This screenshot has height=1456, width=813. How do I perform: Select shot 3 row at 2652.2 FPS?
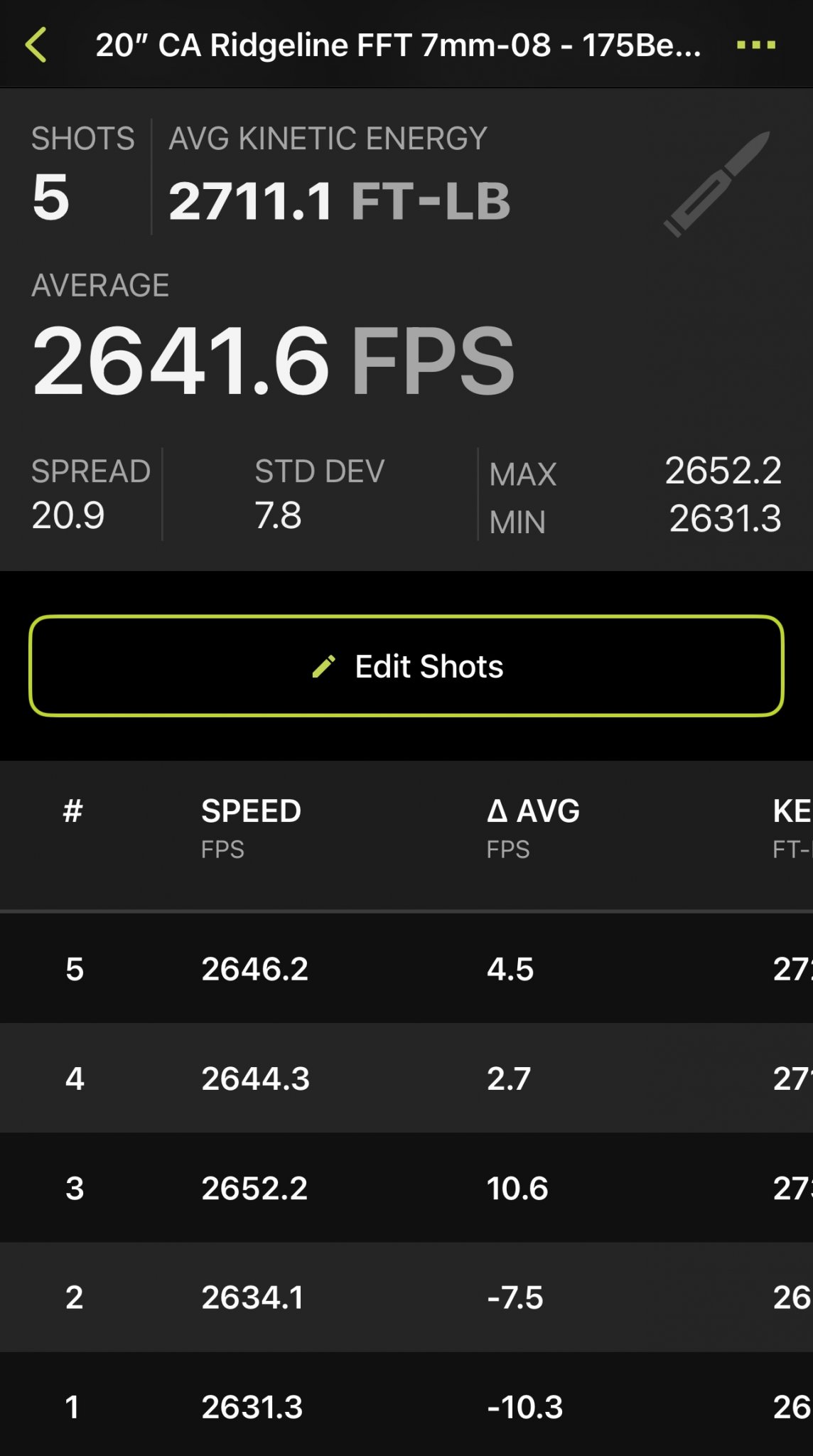click(406, 1187)
